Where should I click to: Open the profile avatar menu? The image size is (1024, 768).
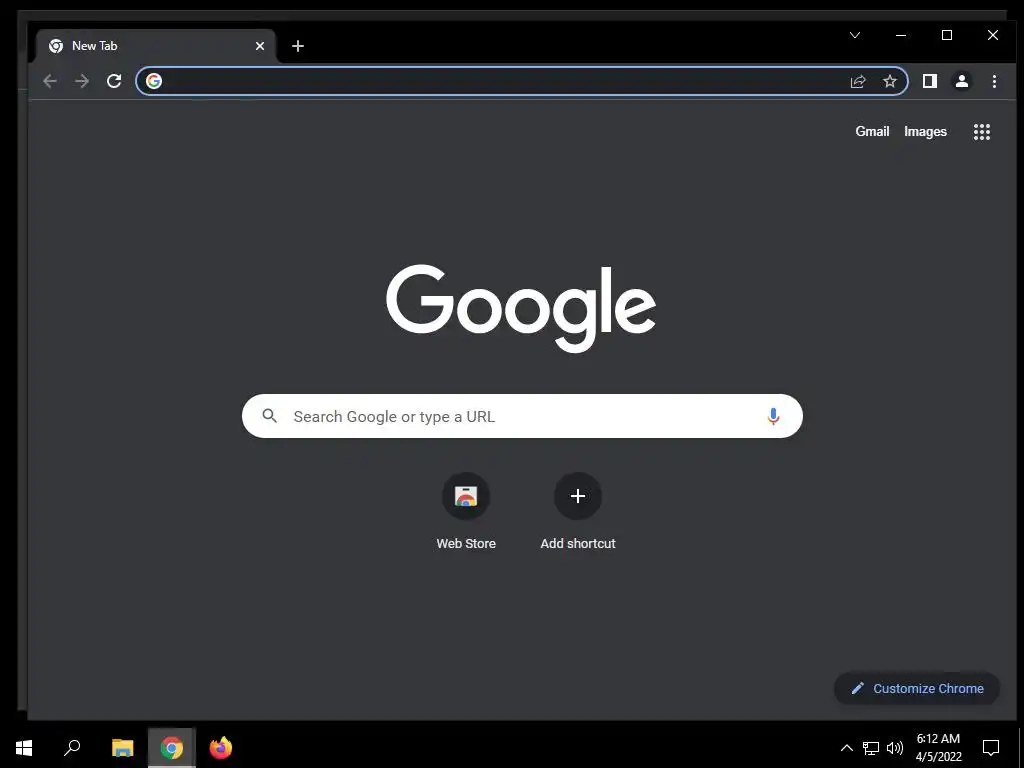pyautogui.click(x=961, y=81)
